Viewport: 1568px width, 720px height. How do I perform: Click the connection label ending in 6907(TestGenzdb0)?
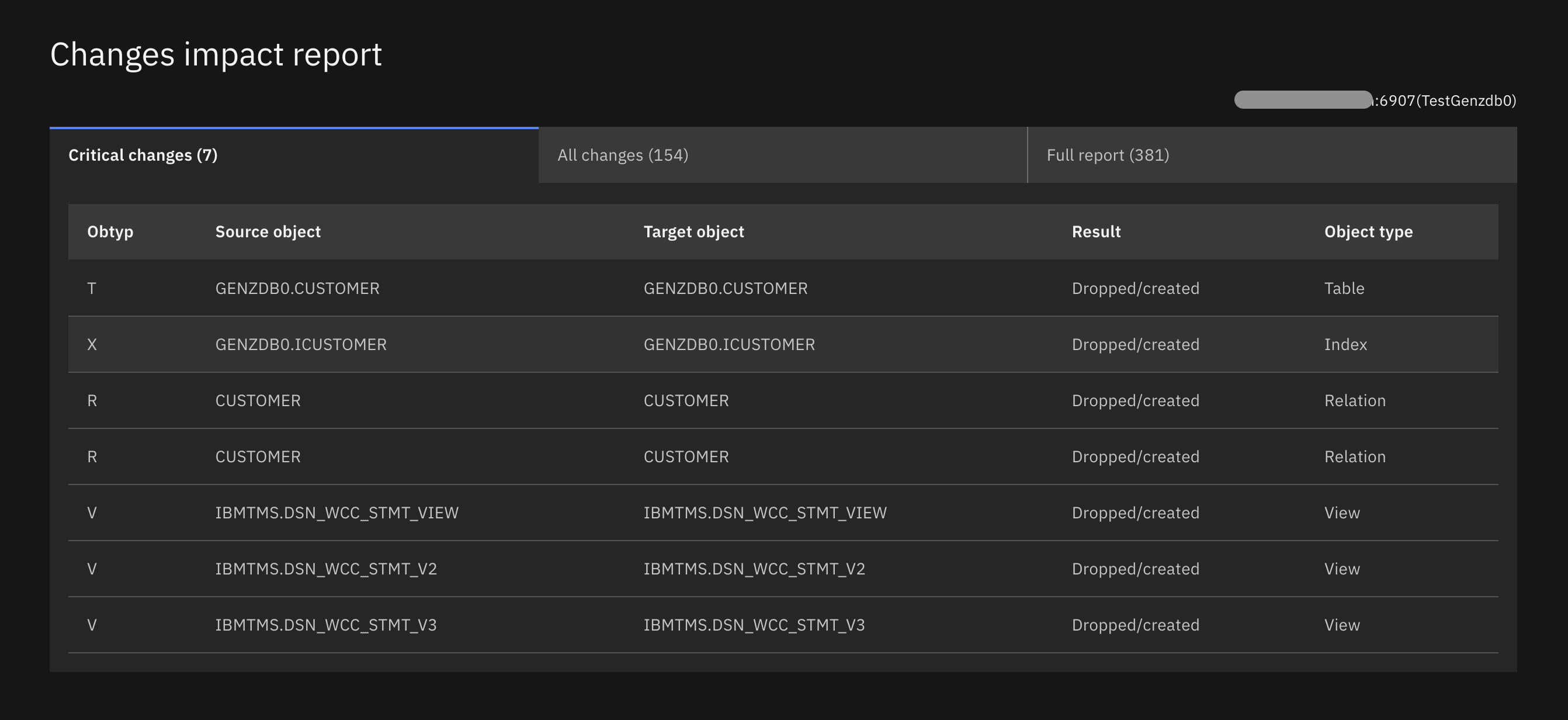(x=1445, y=101)
